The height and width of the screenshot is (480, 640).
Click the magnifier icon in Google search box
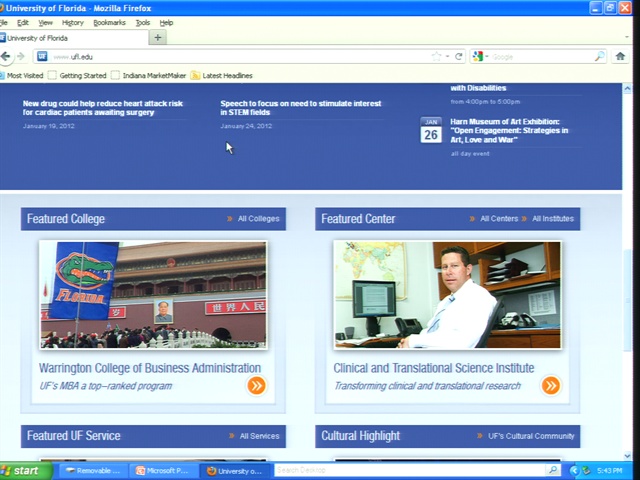[x=599, y=56]
